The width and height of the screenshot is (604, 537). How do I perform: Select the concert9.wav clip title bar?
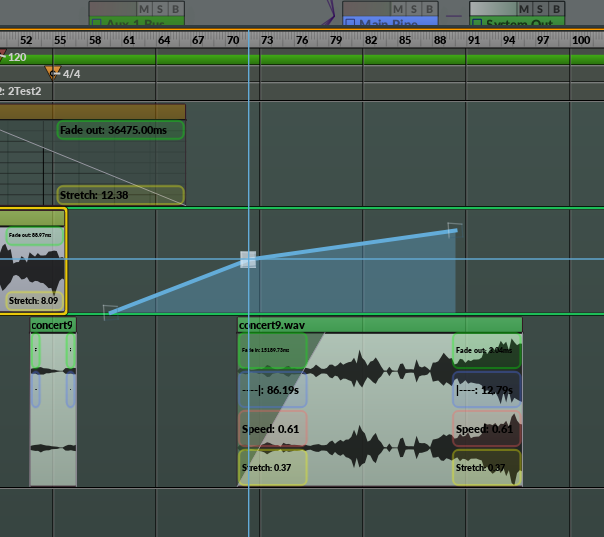coord(380,325)
